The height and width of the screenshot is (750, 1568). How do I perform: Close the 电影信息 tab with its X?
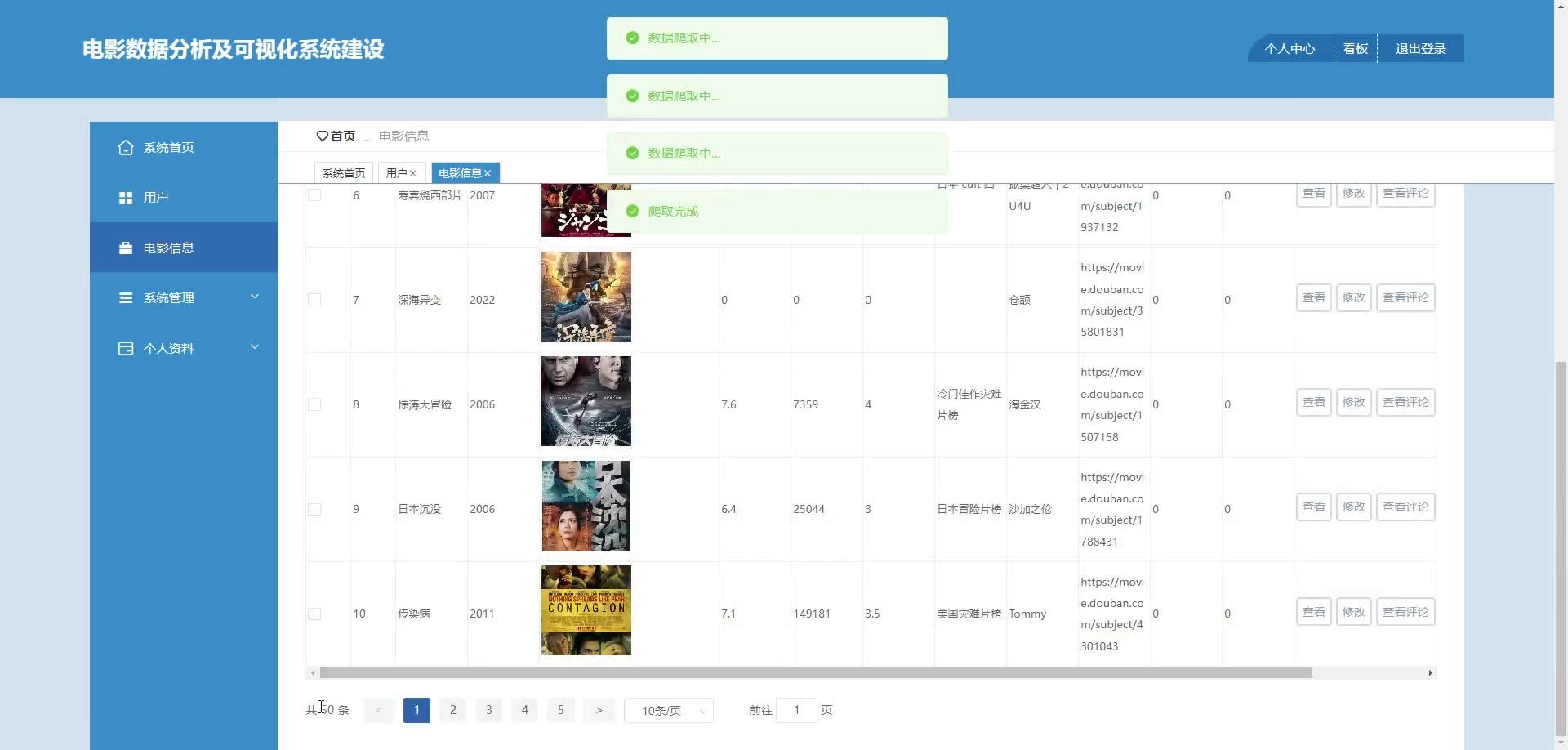click(x=488, y=173)
